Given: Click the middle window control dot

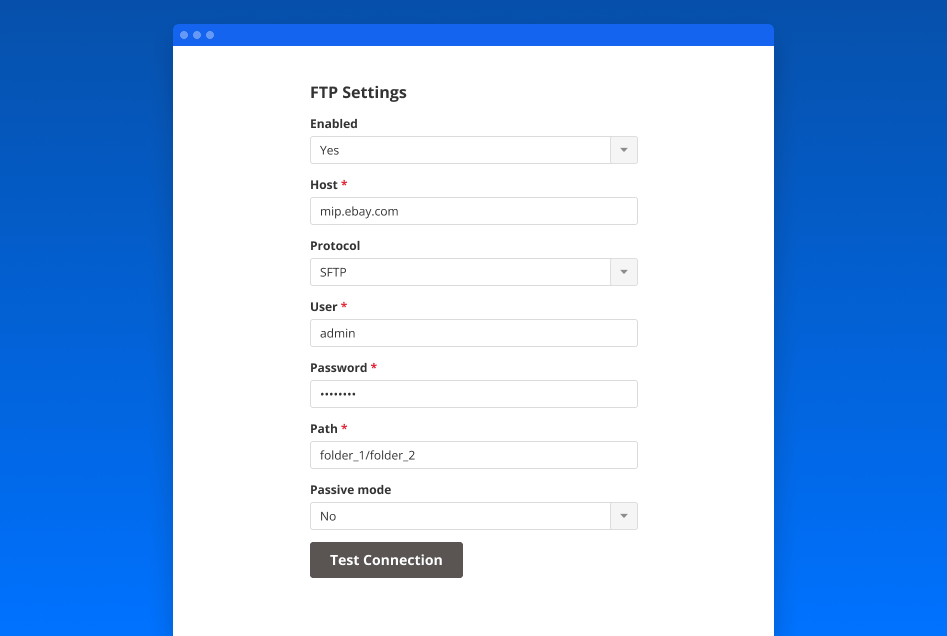Looking at the screenshot, I should point(196,34).
